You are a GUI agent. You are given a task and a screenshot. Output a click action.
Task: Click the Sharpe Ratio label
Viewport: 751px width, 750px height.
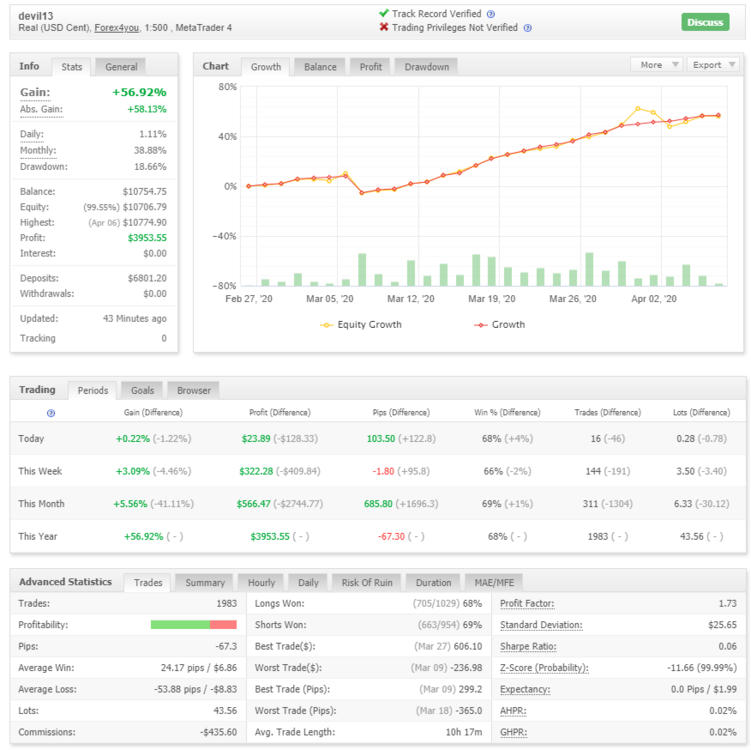coord(528,647)
